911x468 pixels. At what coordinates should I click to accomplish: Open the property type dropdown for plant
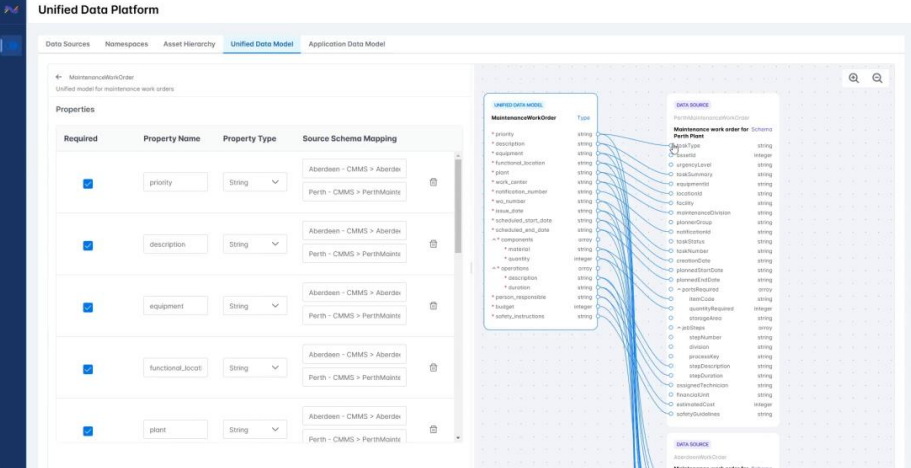254,430
